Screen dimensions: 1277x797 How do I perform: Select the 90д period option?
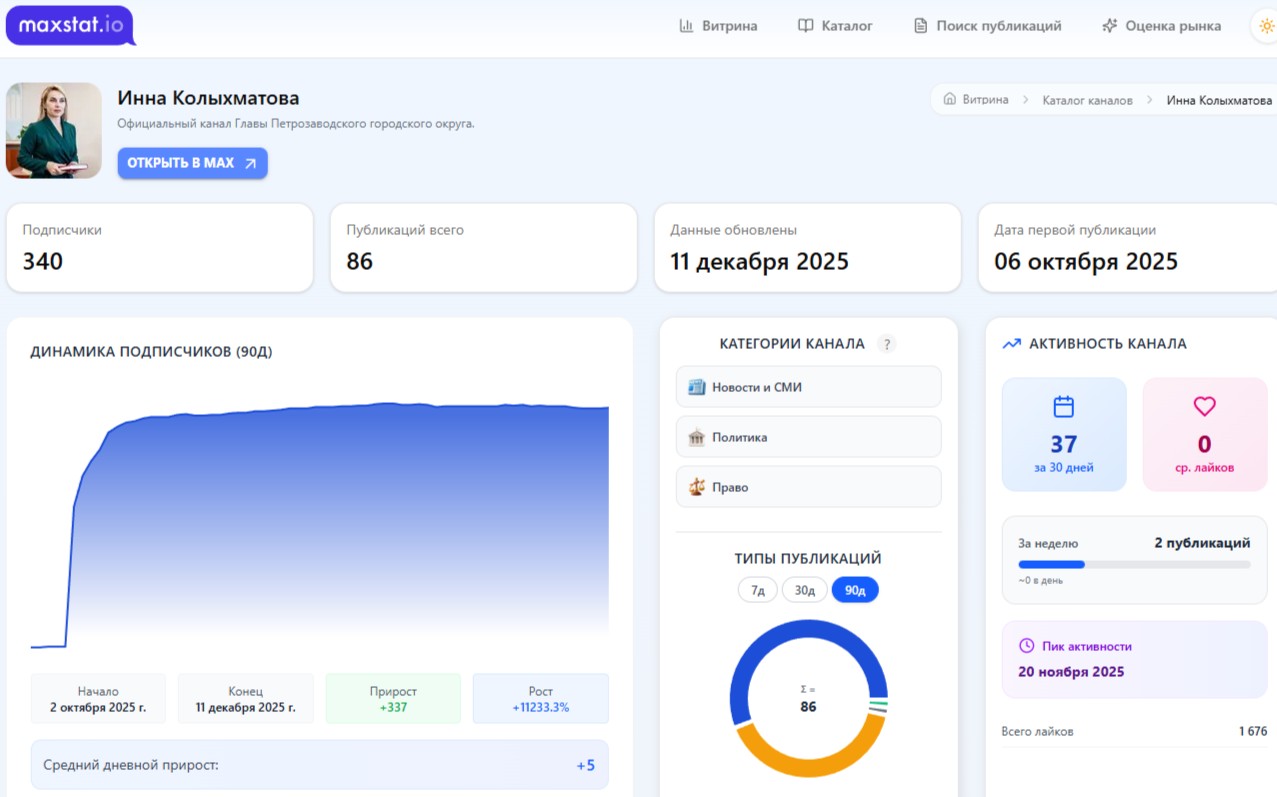[854, 590]
